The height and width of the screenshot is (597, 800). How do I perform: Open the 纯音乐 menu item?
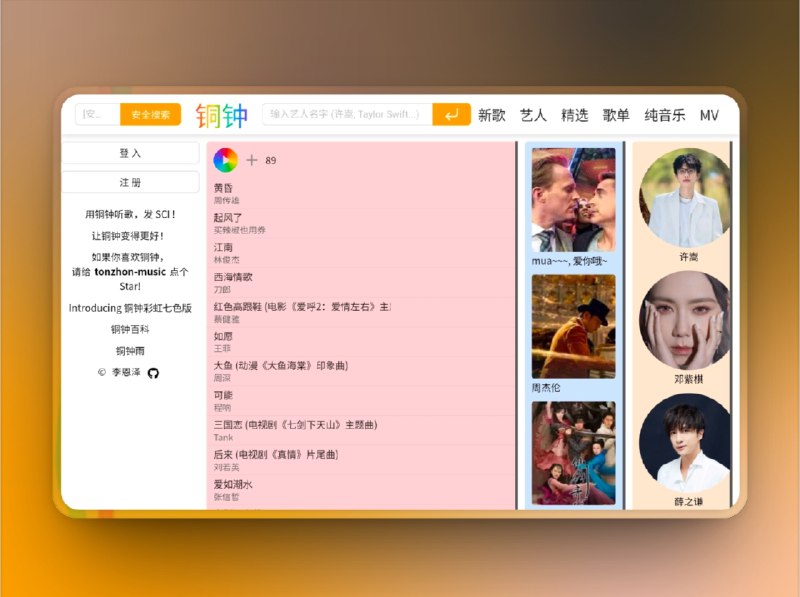[x=662, y=115]
